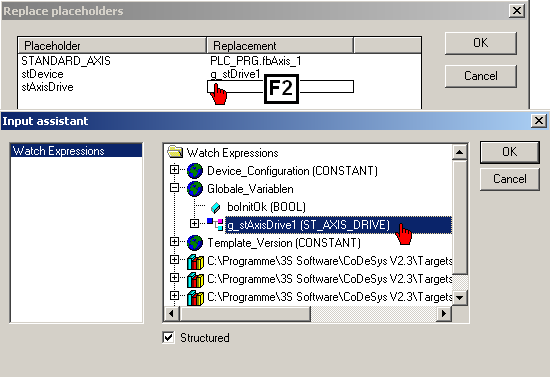
Task: Confirm with OK in Input assistant
Action: 509,152
